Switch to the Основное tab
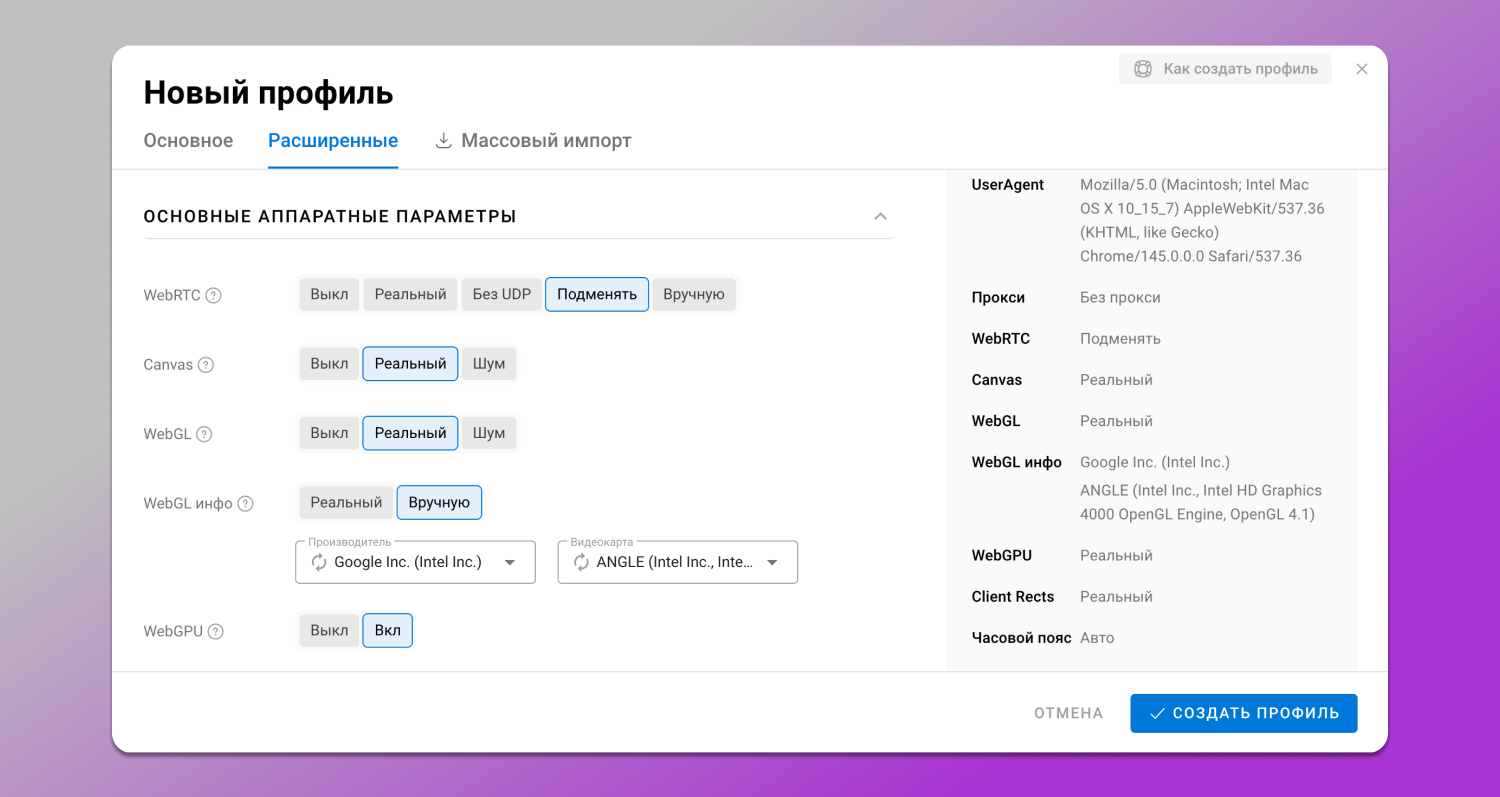Image resolution: width=1500 pixels, height=797 pixels. coord(188,141)
